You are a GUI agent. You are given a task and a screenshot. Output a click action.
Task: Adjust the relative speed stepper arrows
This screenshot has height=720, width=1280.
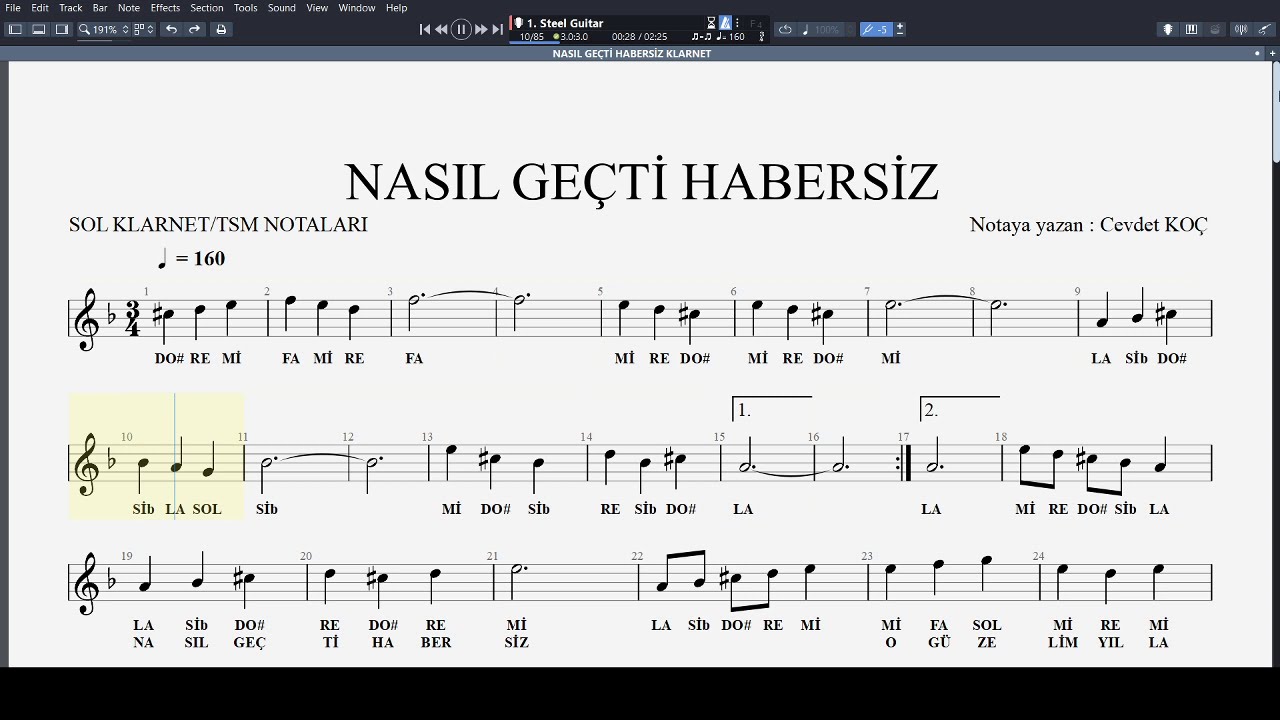850,30
